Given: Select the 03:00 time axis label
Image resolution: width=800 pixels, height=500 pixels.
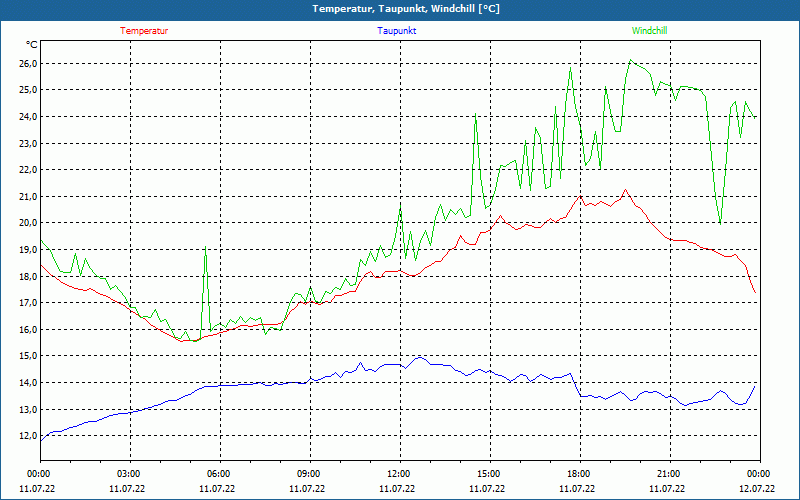Looking at the screenshot, I should 129,474.
